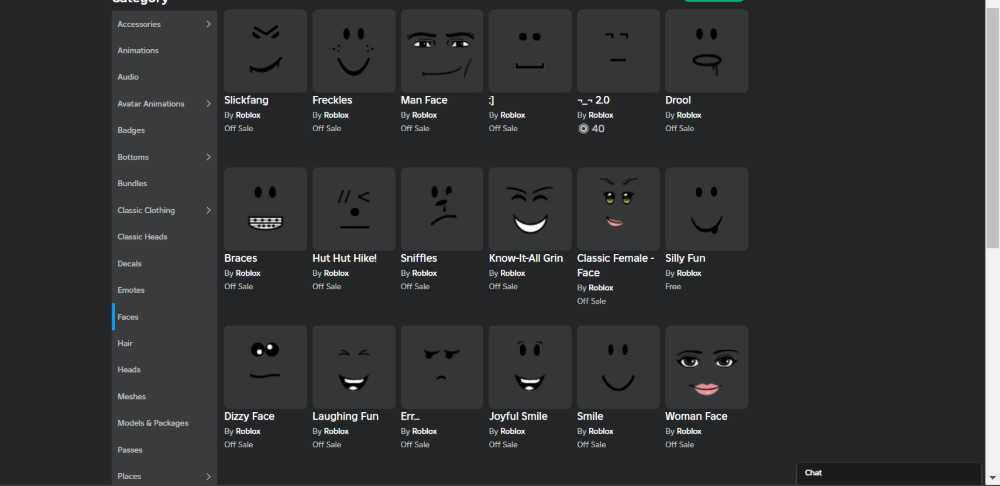Open the Know-It-All Grin face thumbnail
This screenshot has height=486, width=1000.
coord(530,209)
